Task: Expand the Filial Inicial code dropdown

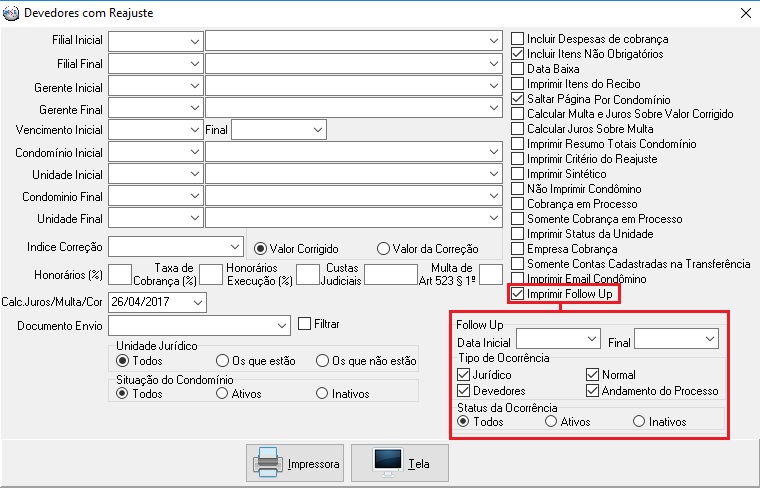Action: click(193, 40)
